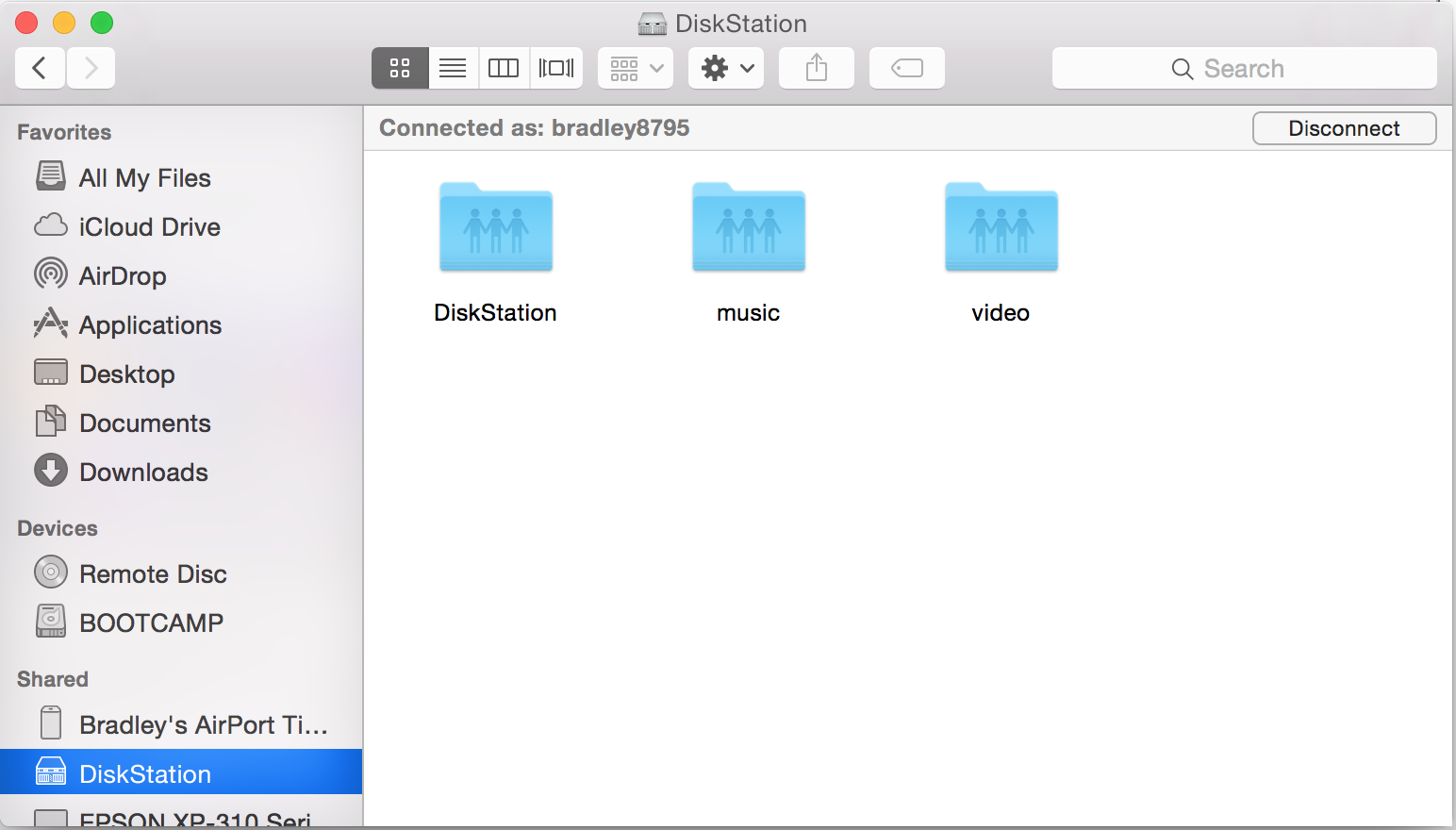
Task: Switch to Cover Flow view
Action: [x=556, y=68]
